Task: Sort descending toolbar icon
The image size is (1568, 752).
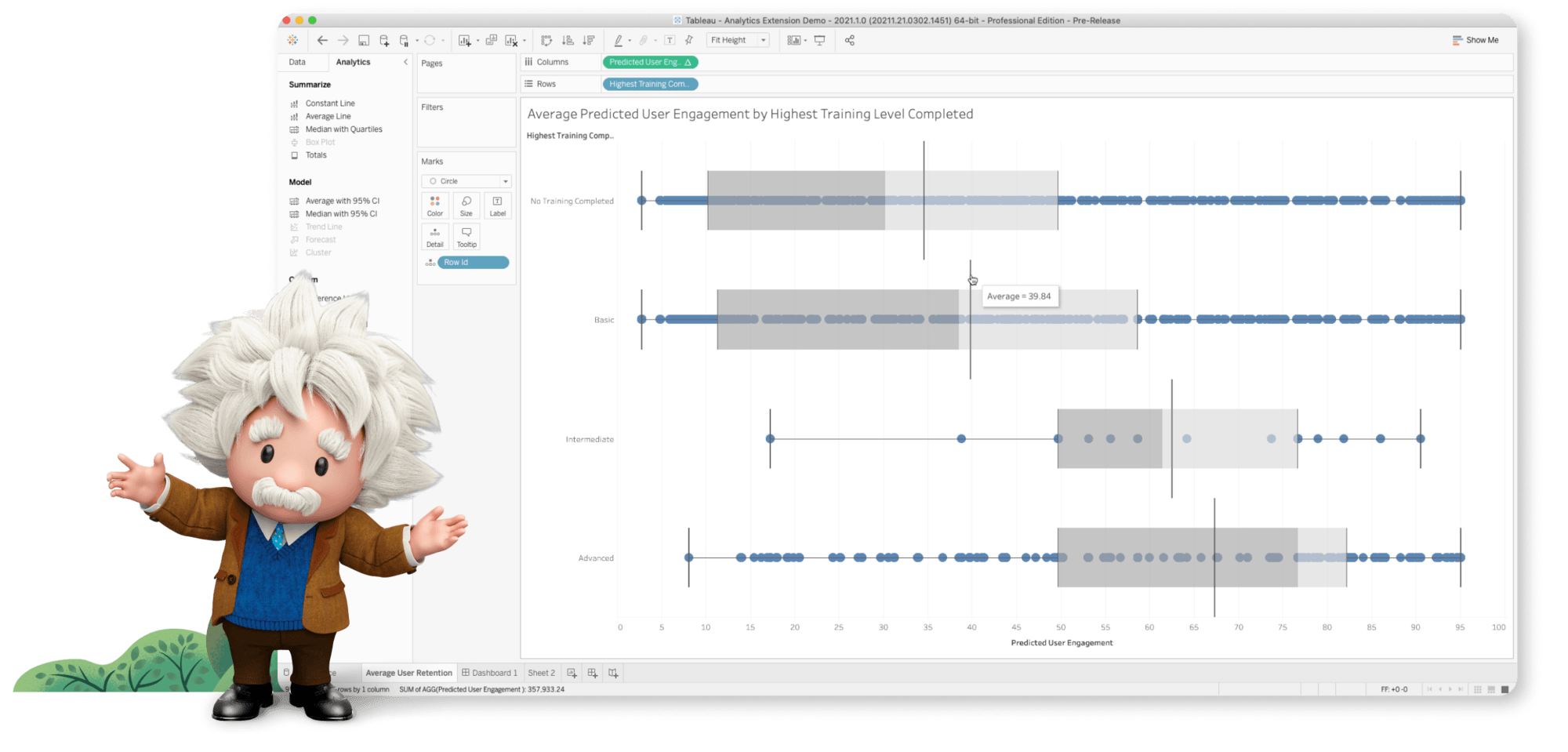Action: click(x=589, y=40)
